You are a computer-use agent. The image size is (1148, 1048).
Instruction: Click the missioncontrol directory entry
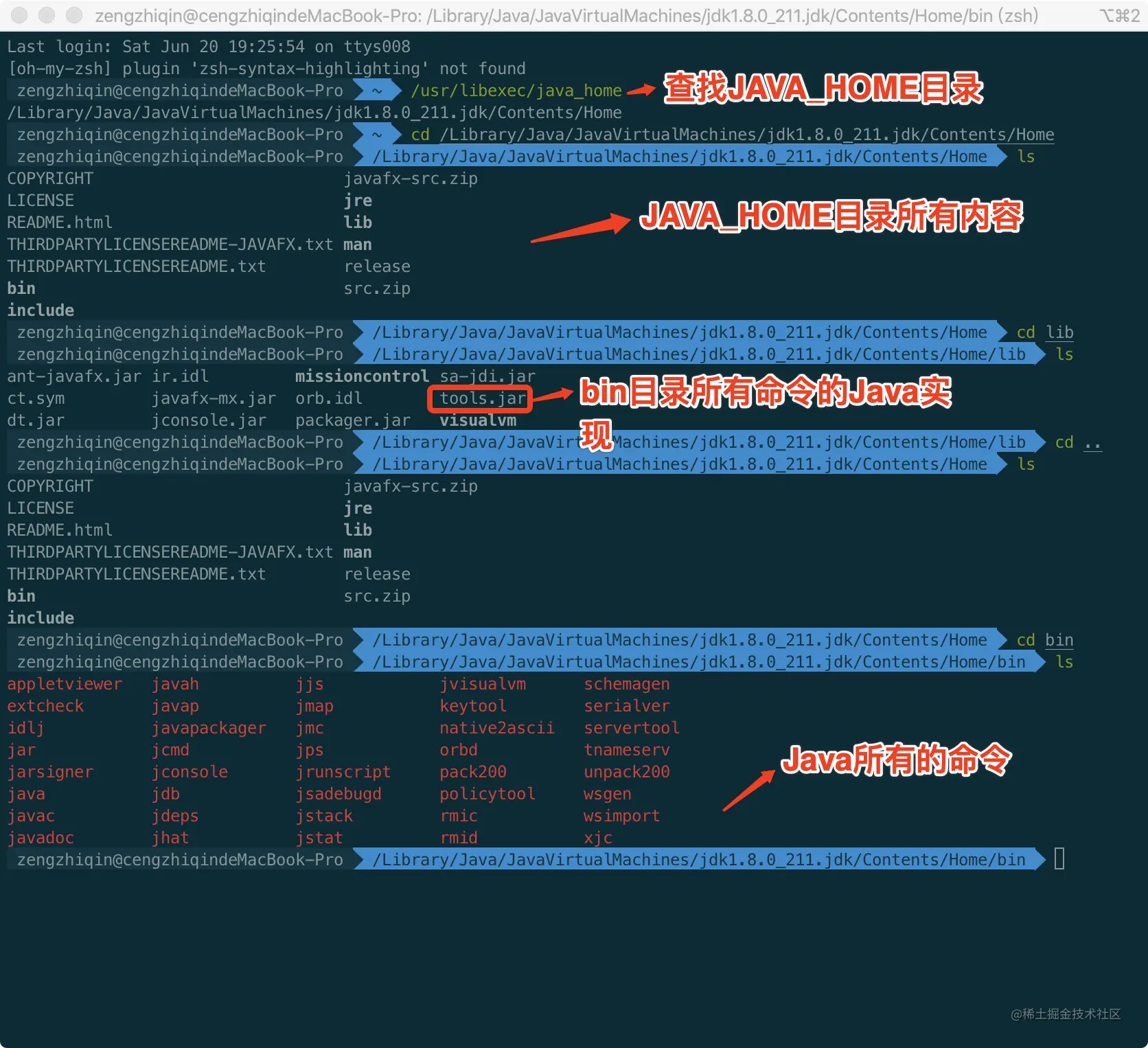(x=363, y=376)
